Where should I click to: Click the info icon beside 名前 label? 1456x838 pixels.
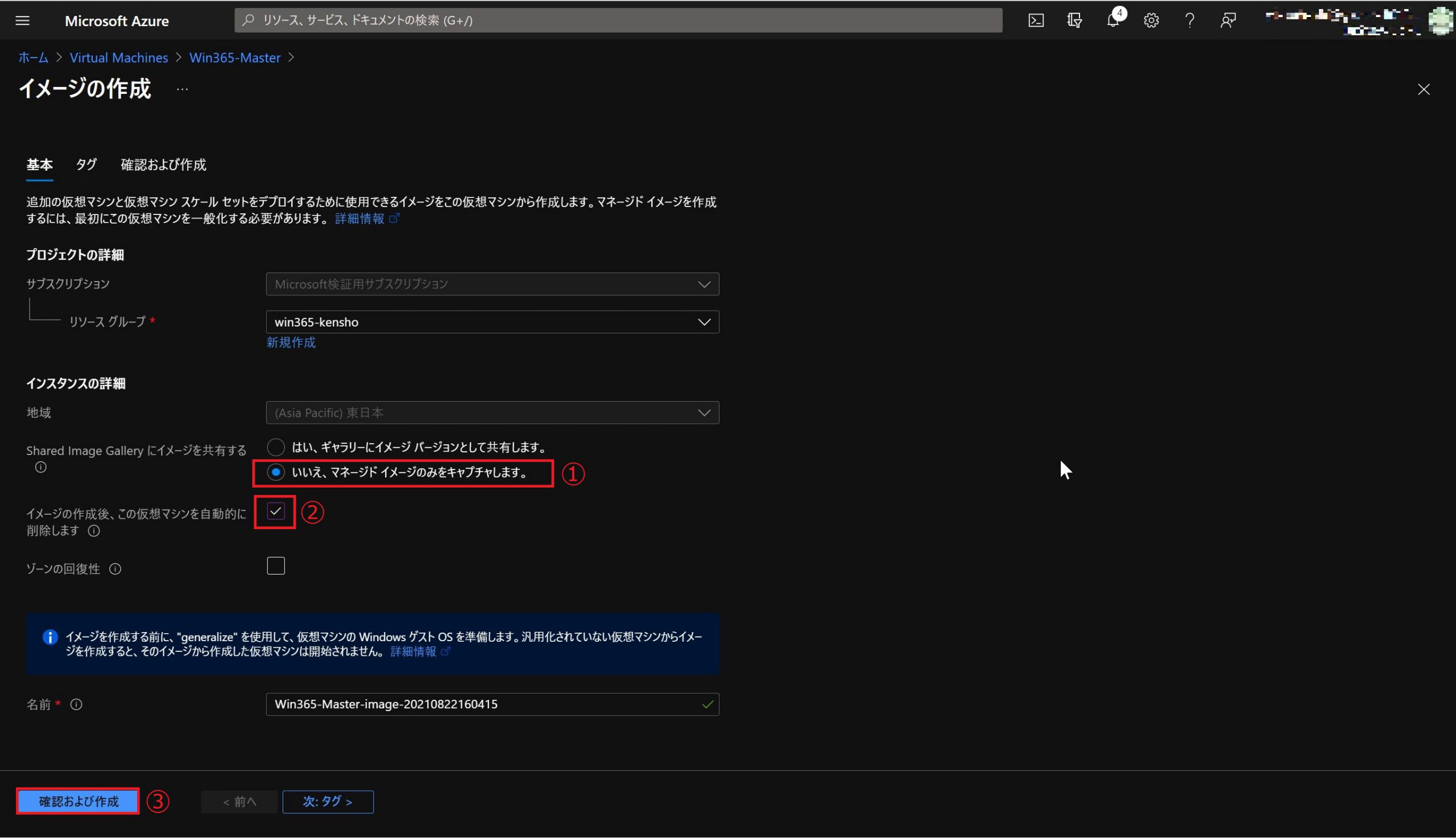[x=77, y=704]
